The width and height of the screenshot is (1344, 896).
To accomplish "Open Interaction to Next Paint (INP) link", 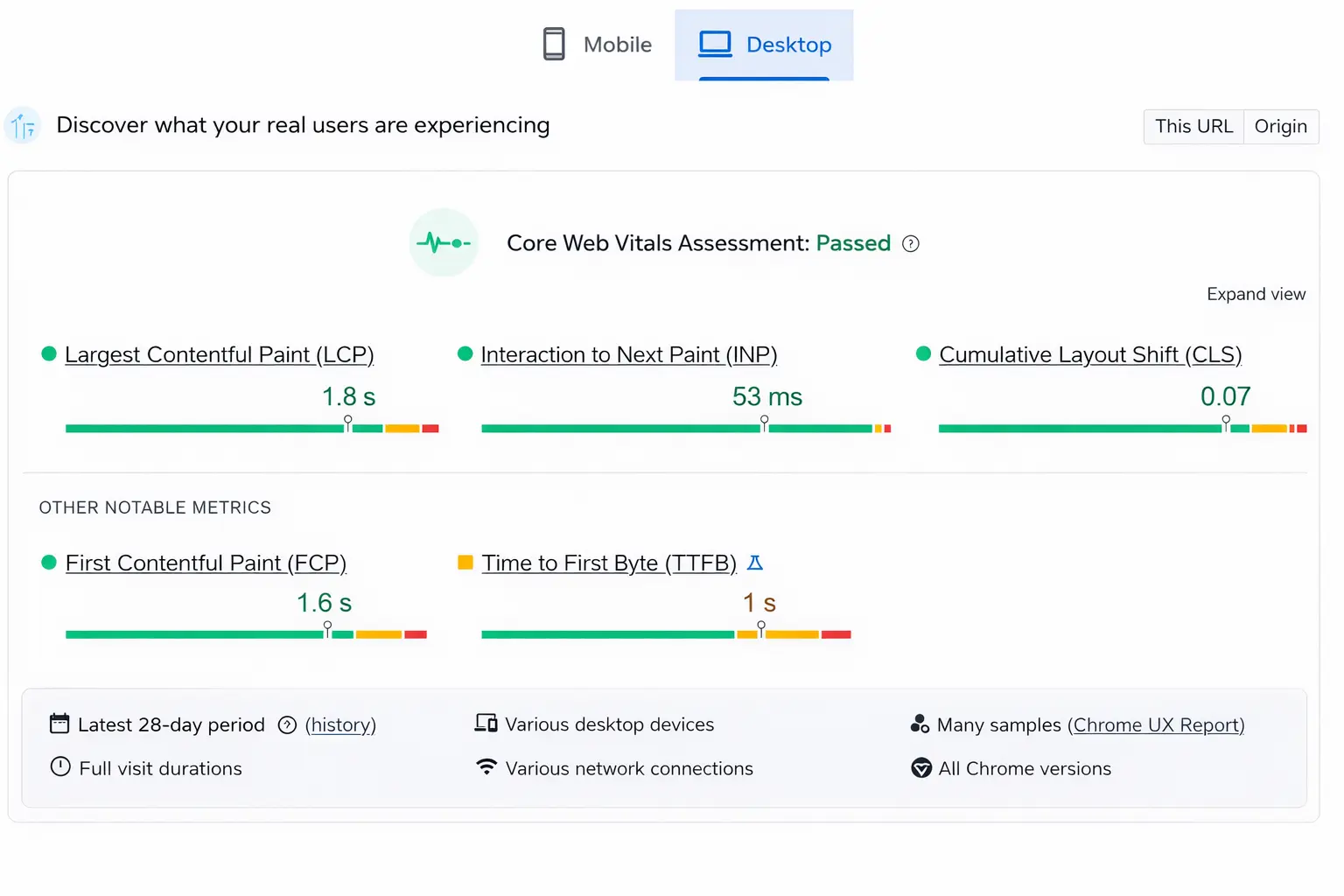I will [628, 355].
